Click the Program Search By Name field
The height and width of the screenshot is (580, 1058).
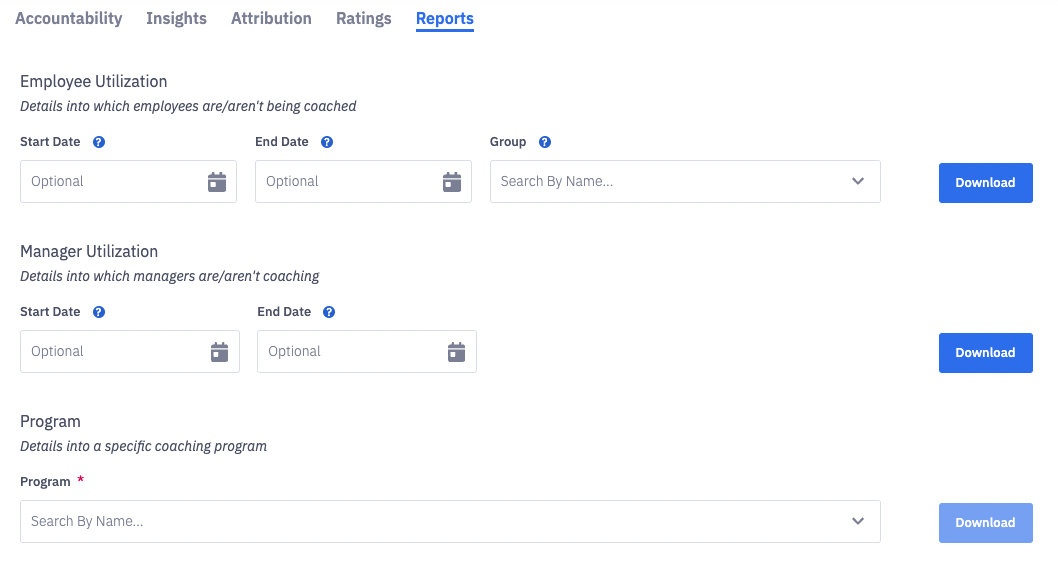[430, 522]
